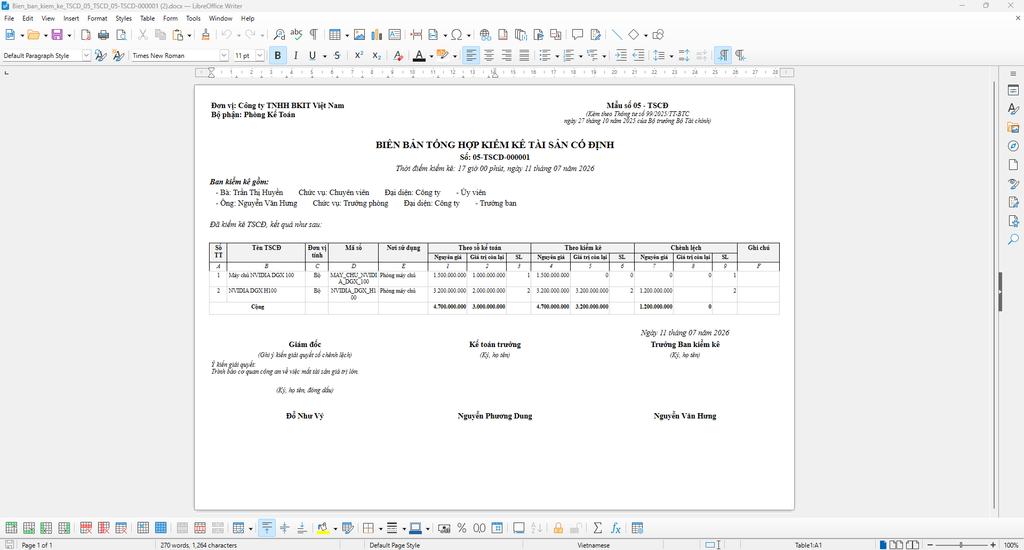Select the Insert Line tool
Viewport: 1024px width, 550px height.
coord(616,35)
